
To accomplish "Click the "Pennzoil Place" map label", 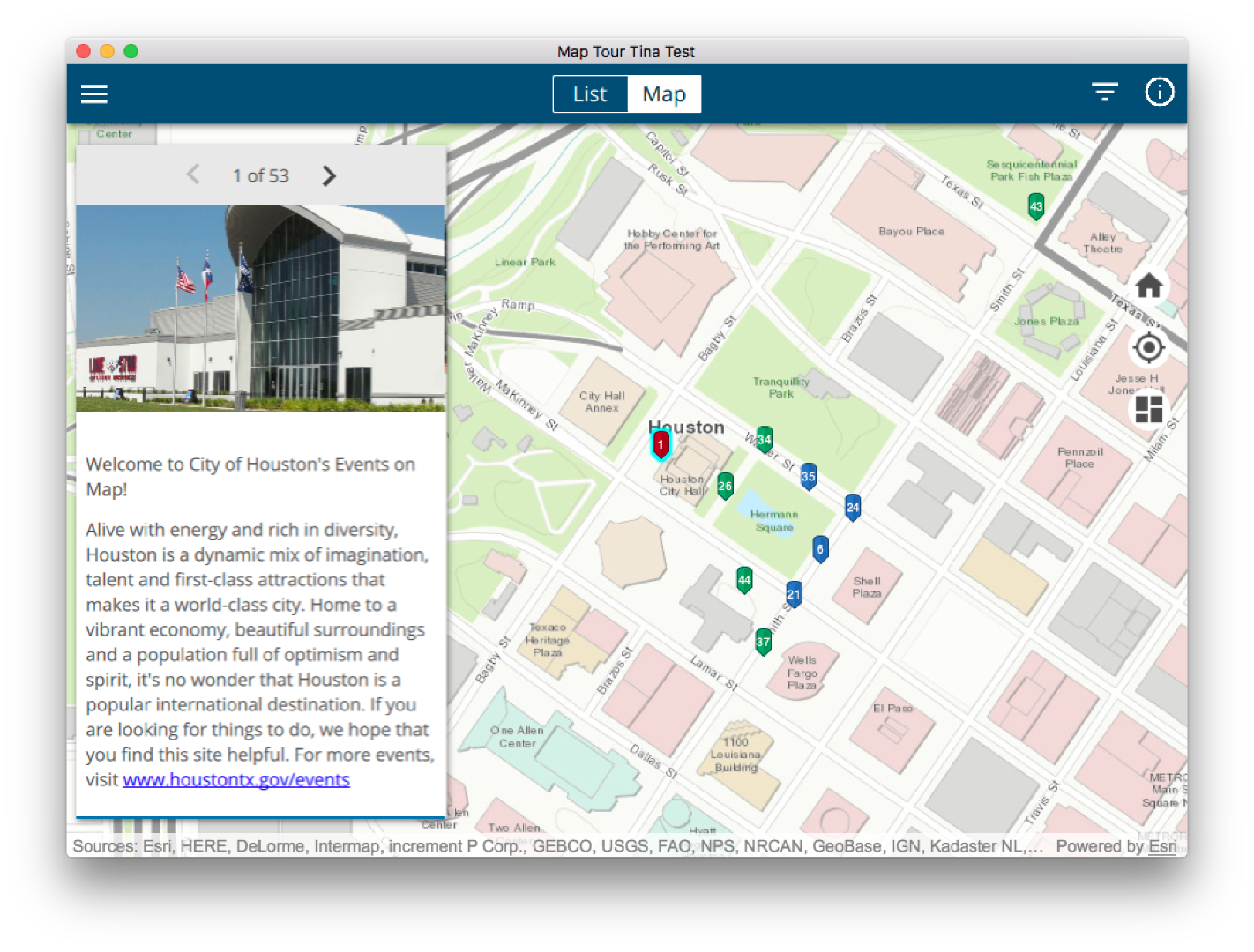I will [1080, 457].
